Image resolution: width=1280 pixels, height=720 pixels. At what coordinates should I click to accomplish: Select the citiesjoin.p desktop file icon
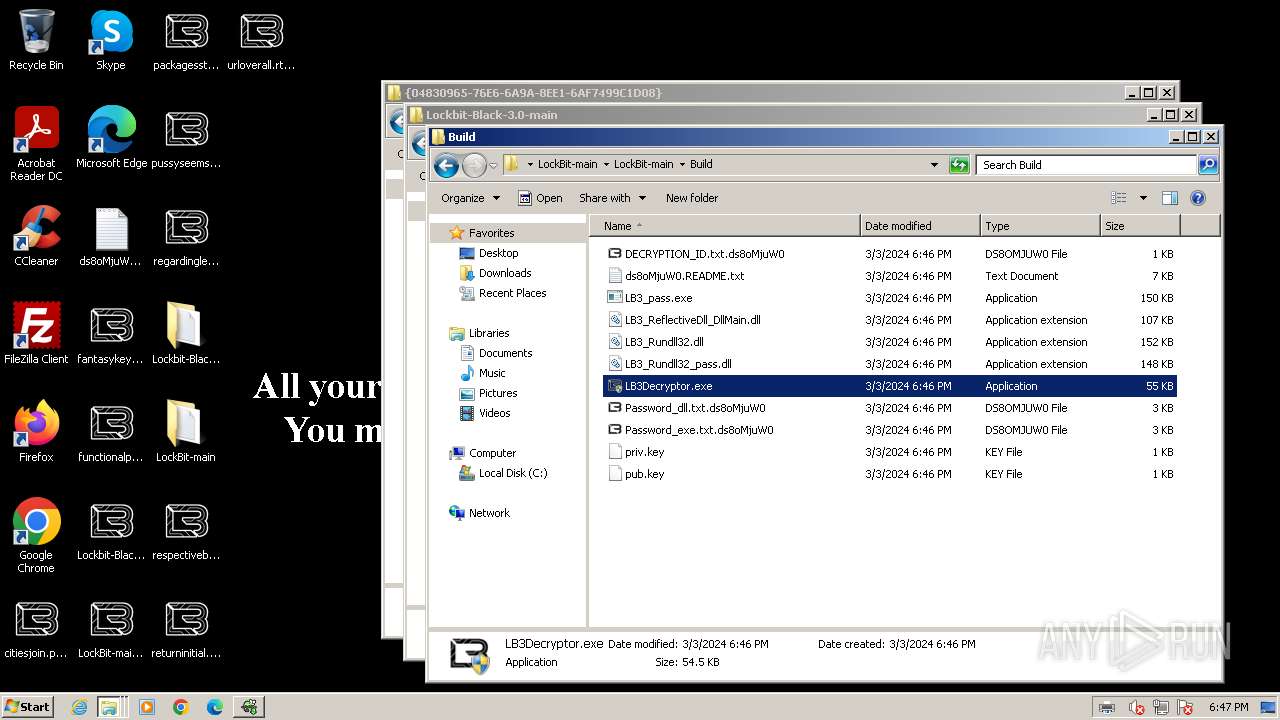36,628
